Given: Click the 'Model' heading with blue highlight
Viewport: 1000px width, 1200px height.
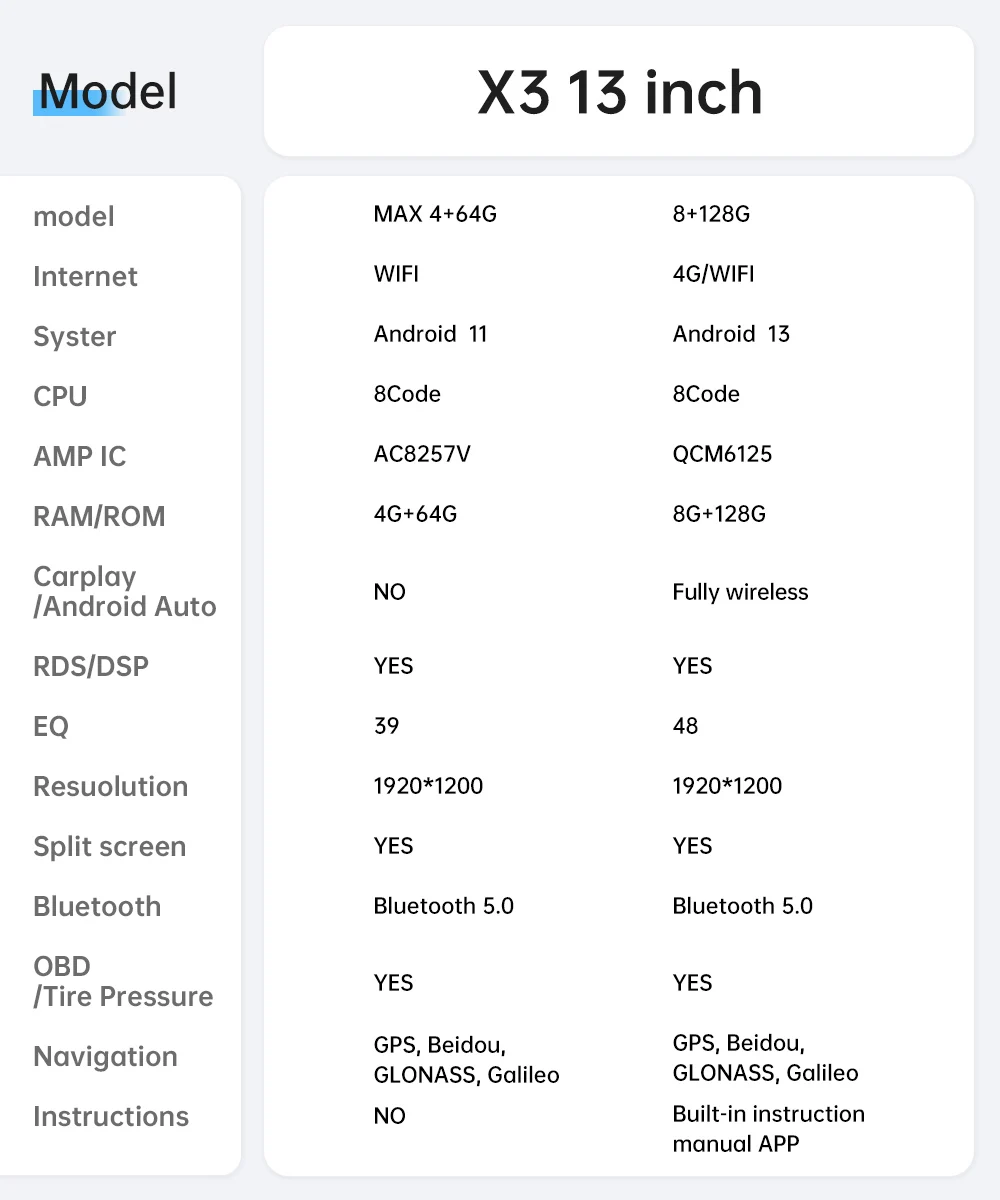Looking at the screenshot, I should pyautogui.click(x=107, y=92).
